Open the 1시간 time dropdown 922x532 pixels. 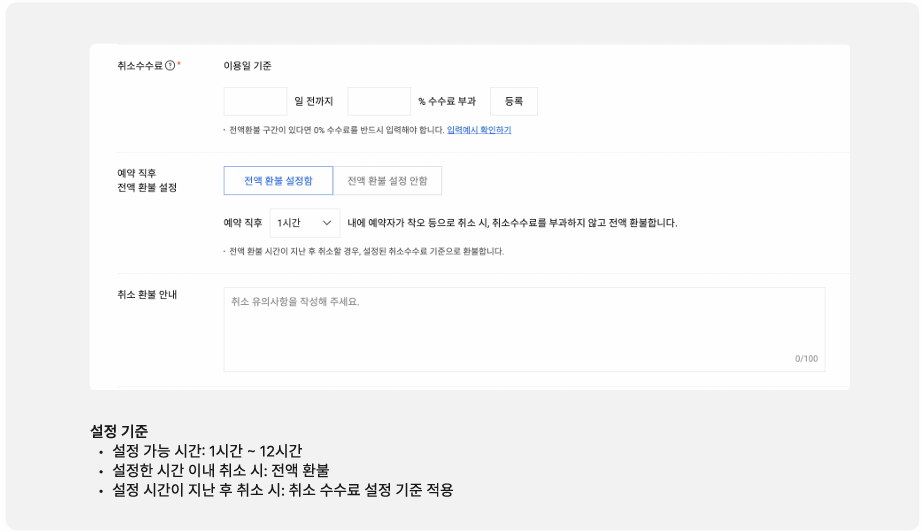[x=304, y=223]
